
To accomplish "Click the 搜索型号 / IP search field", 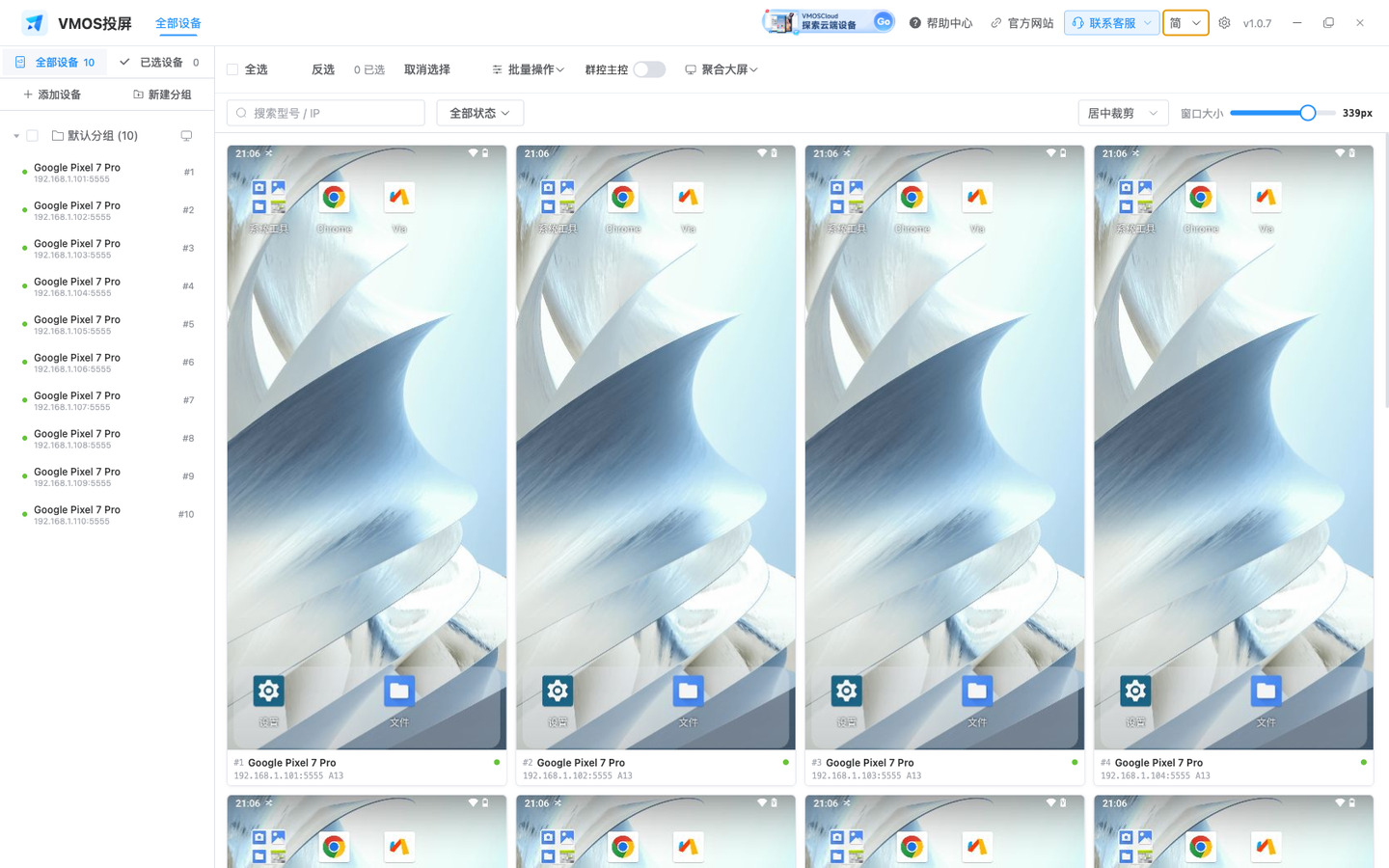I will 326,113.
